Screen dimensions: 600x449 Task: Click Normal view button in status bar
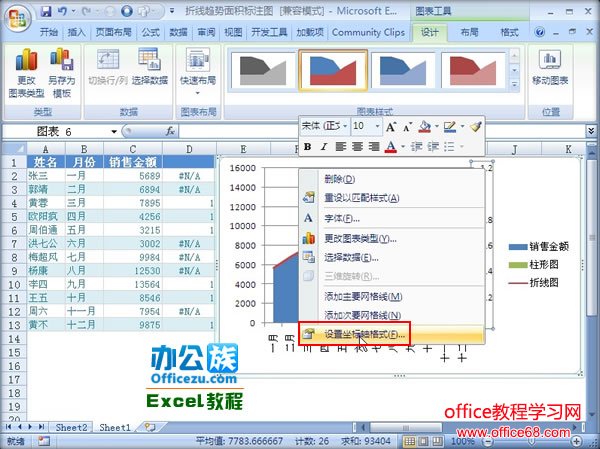(410, 441)
